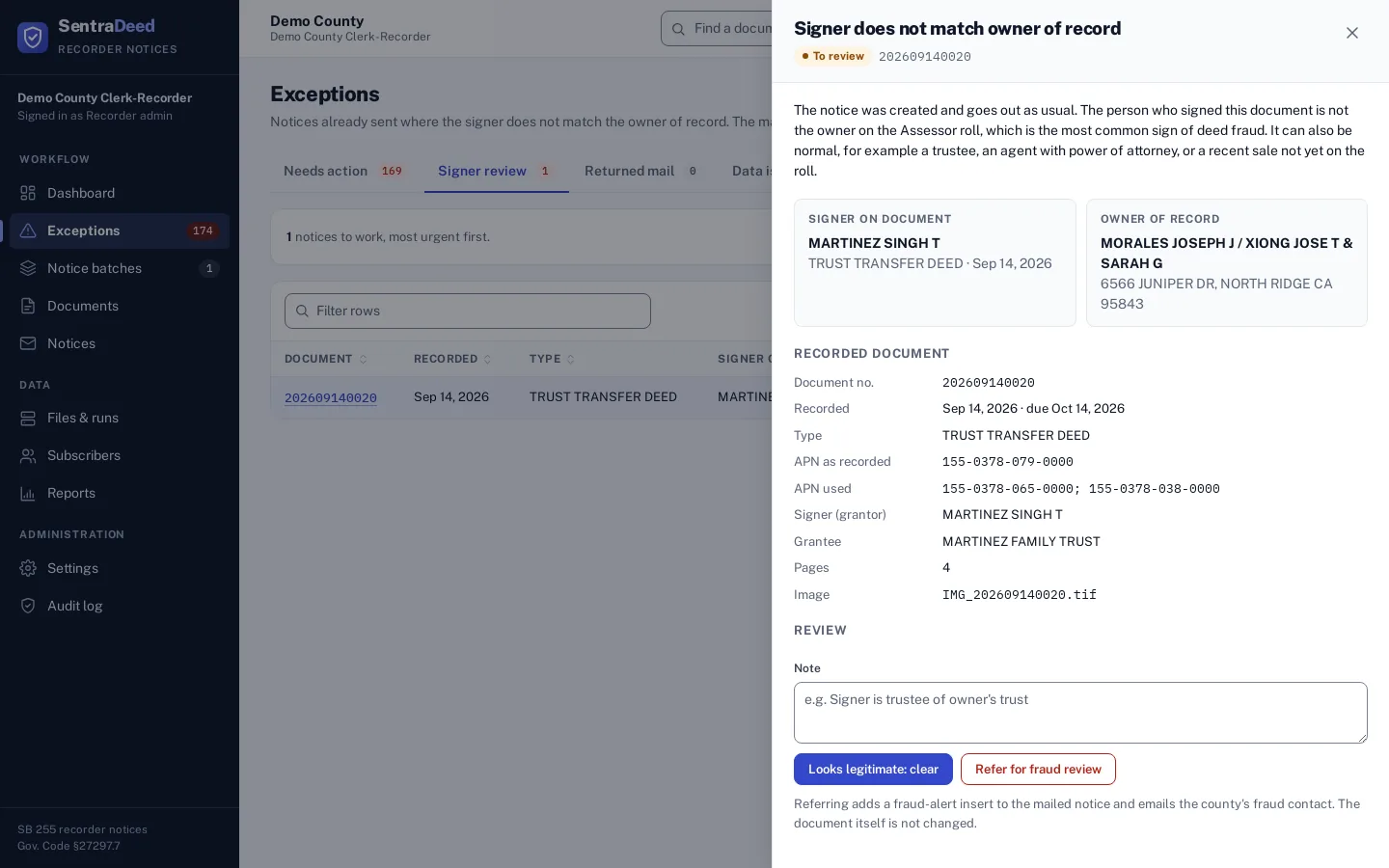Click Looks legitimate: clear button

[873, 769]
